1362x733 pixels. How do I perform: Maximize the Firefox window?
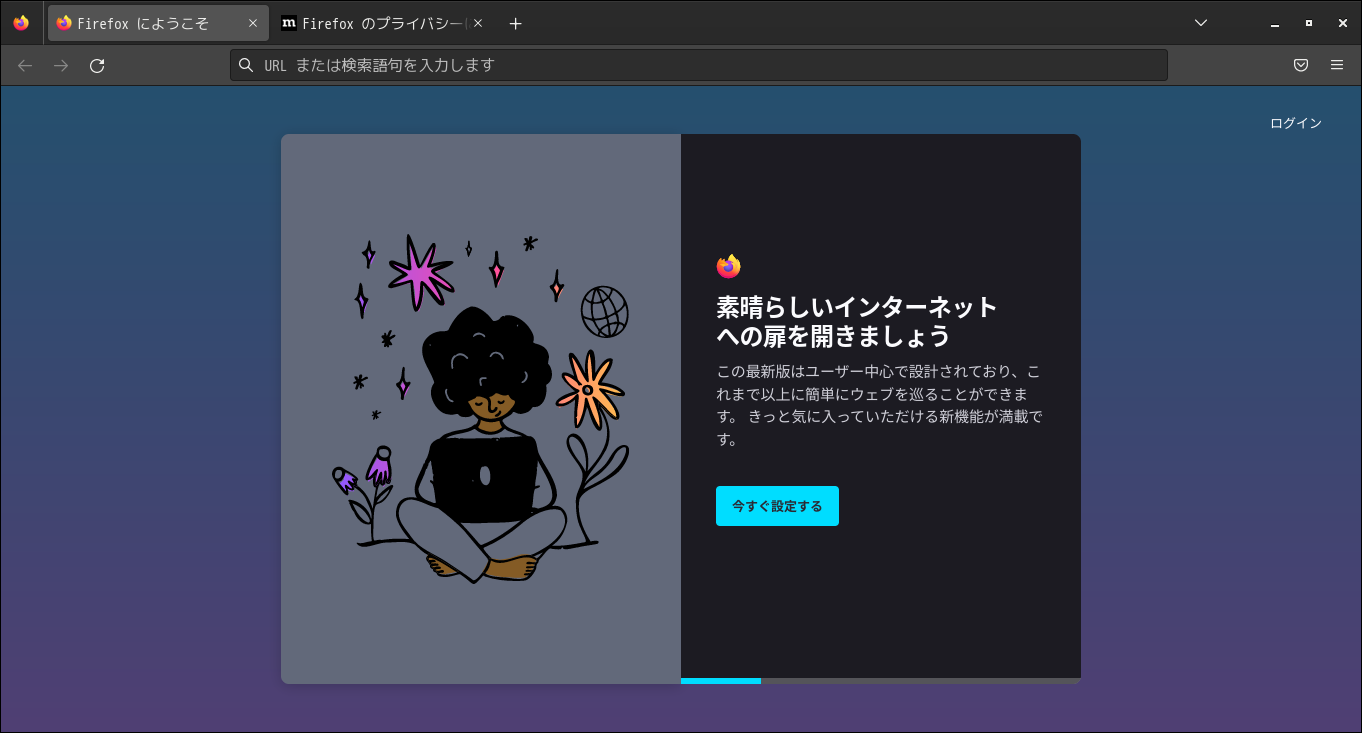tap(1308, 23)
